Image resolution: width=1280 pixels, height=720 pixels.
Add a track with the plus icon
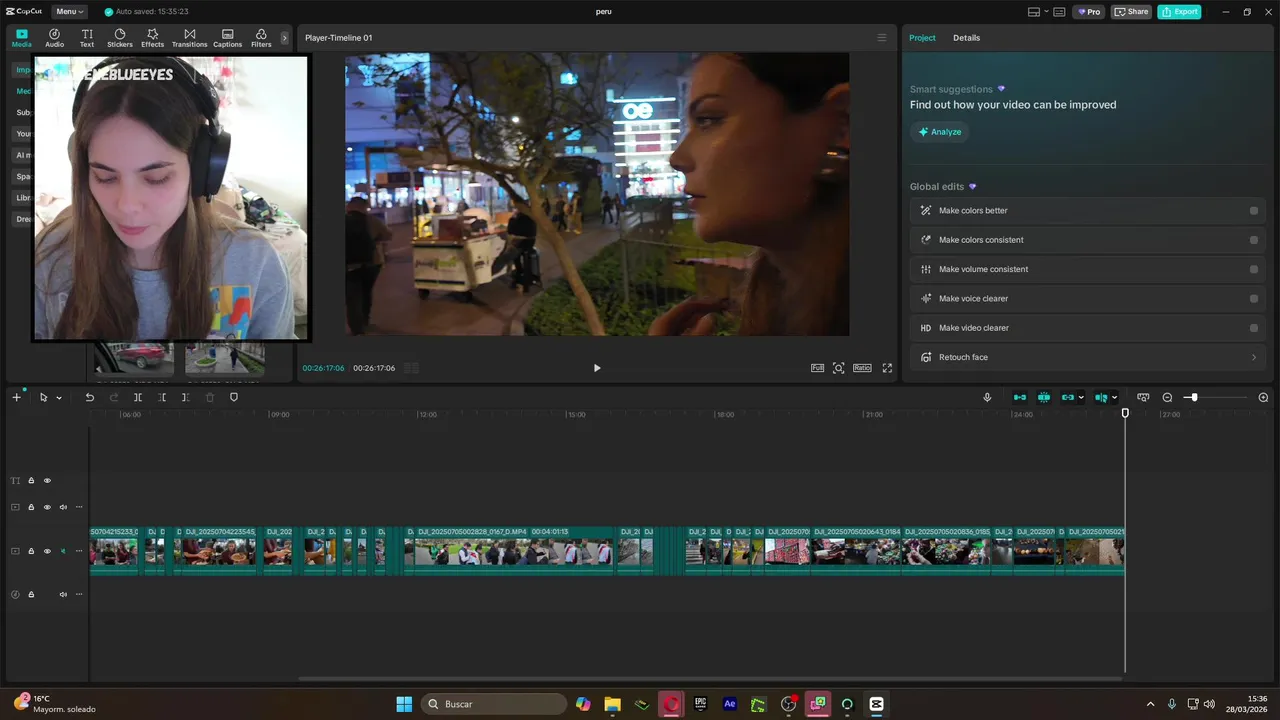tap(16, 397)
